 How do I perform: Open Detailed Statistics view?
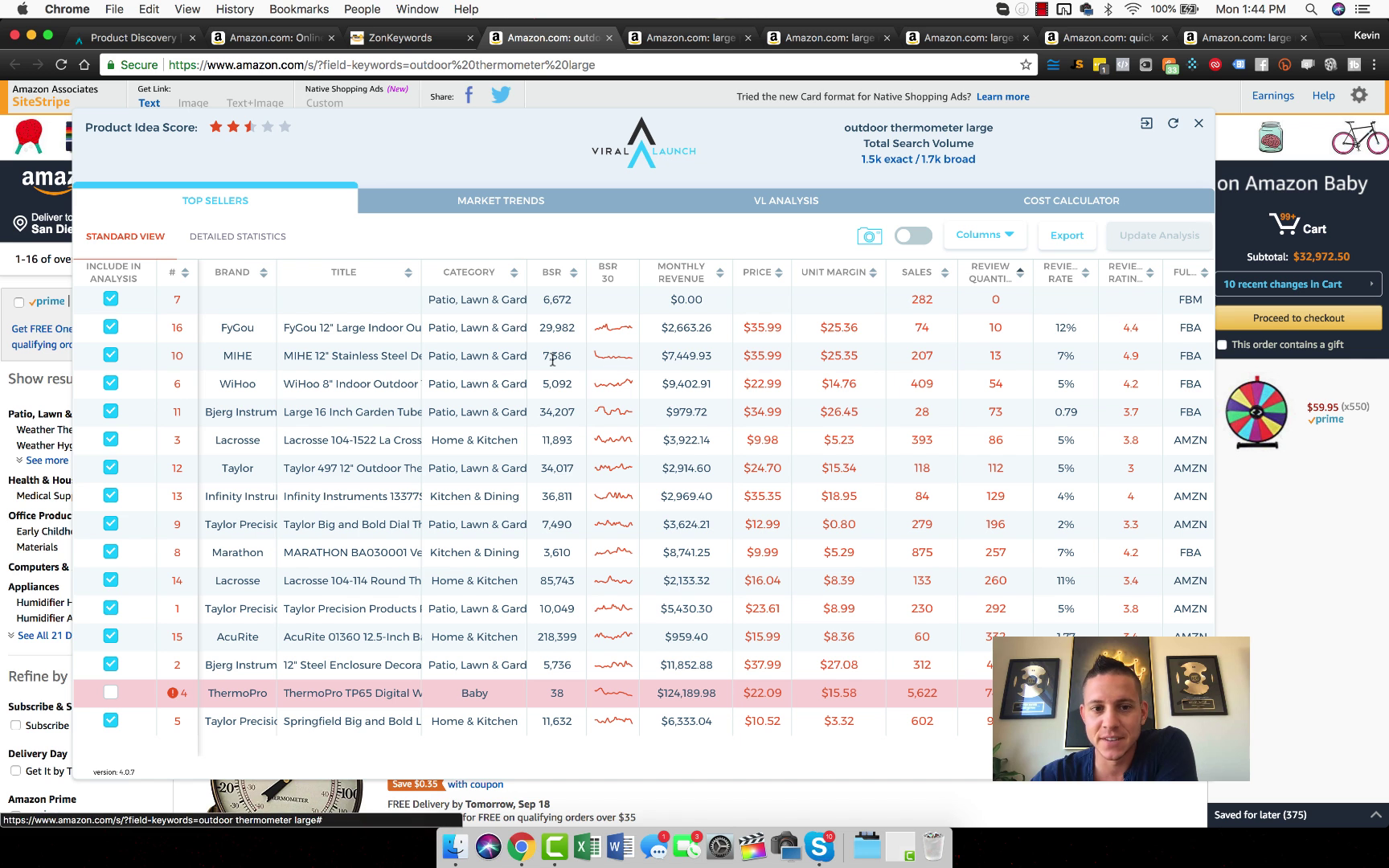[x=238, y=236]
